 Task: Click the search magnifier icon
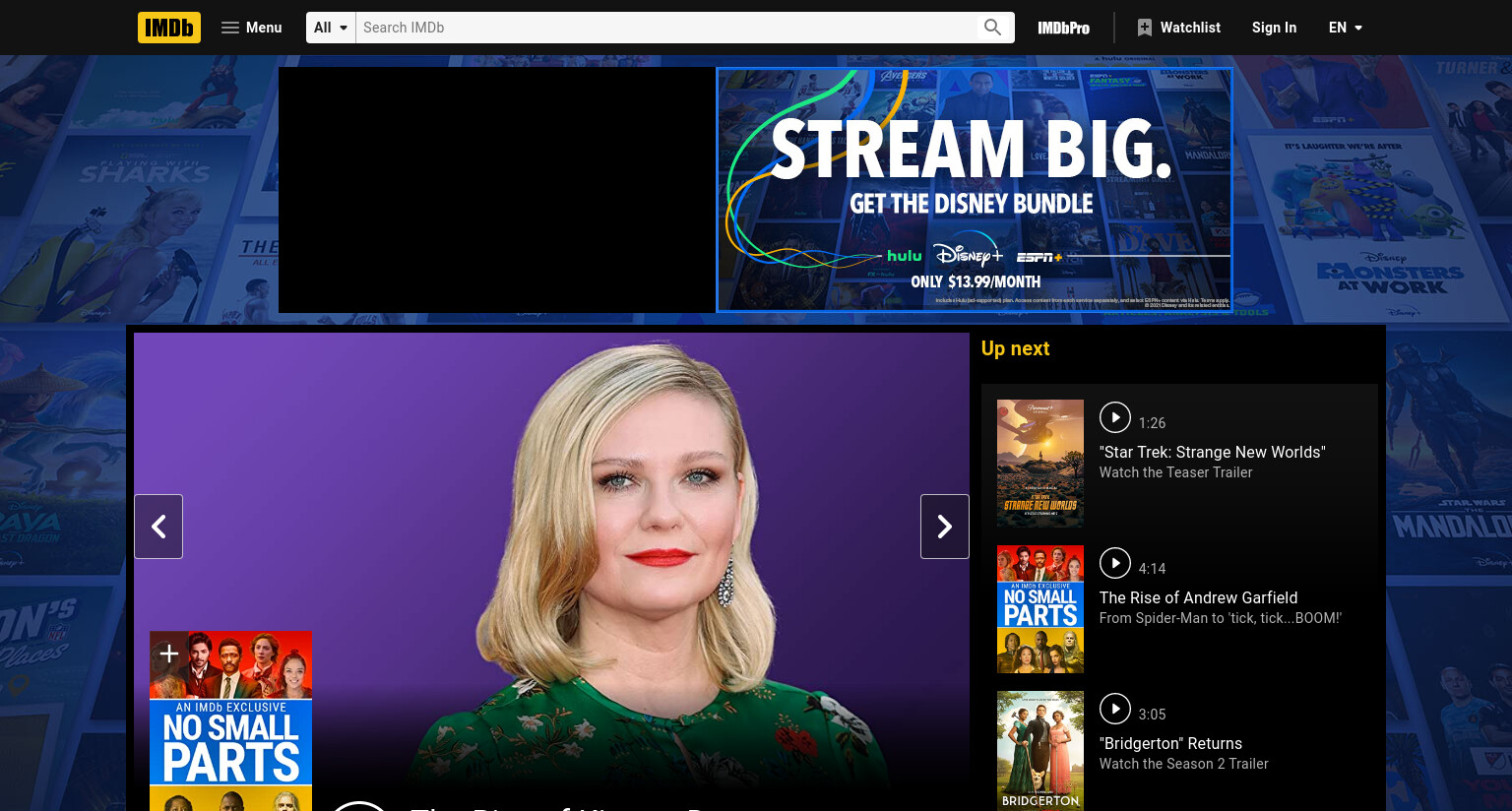[x=993, y=28]
